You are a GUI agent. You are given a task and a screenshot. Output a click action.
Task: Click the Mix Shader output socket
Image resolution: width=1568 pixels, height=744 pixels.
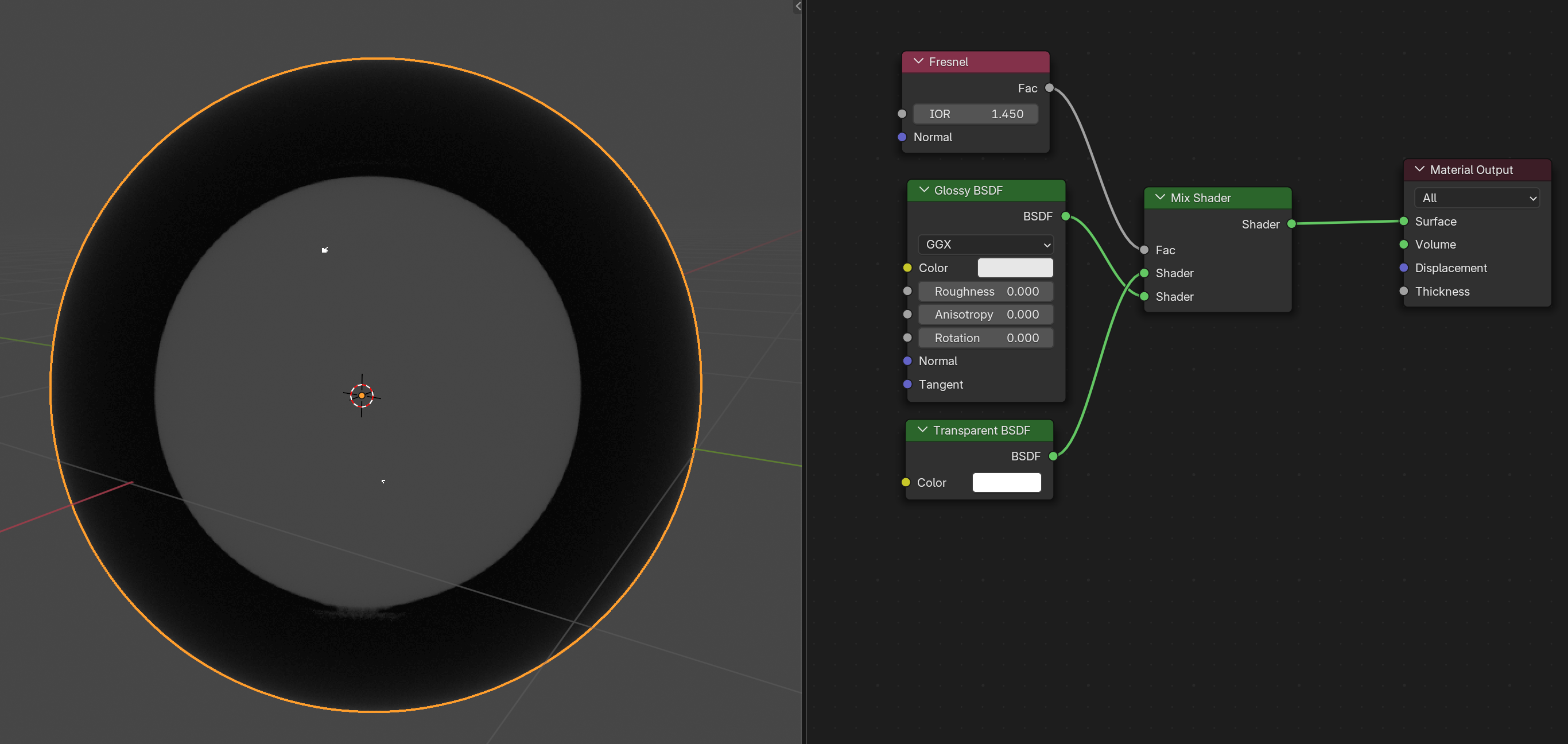(1291, 224)
